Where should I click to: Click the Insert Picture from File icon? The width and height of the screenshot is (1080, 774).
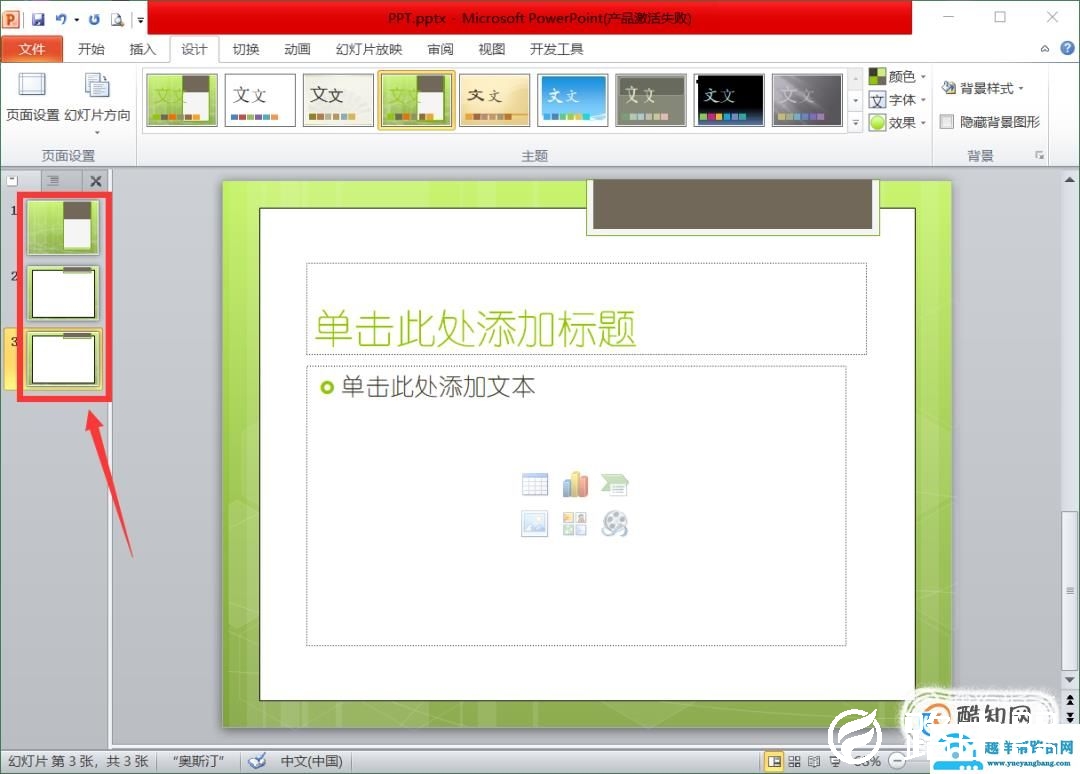coord(535,523)
